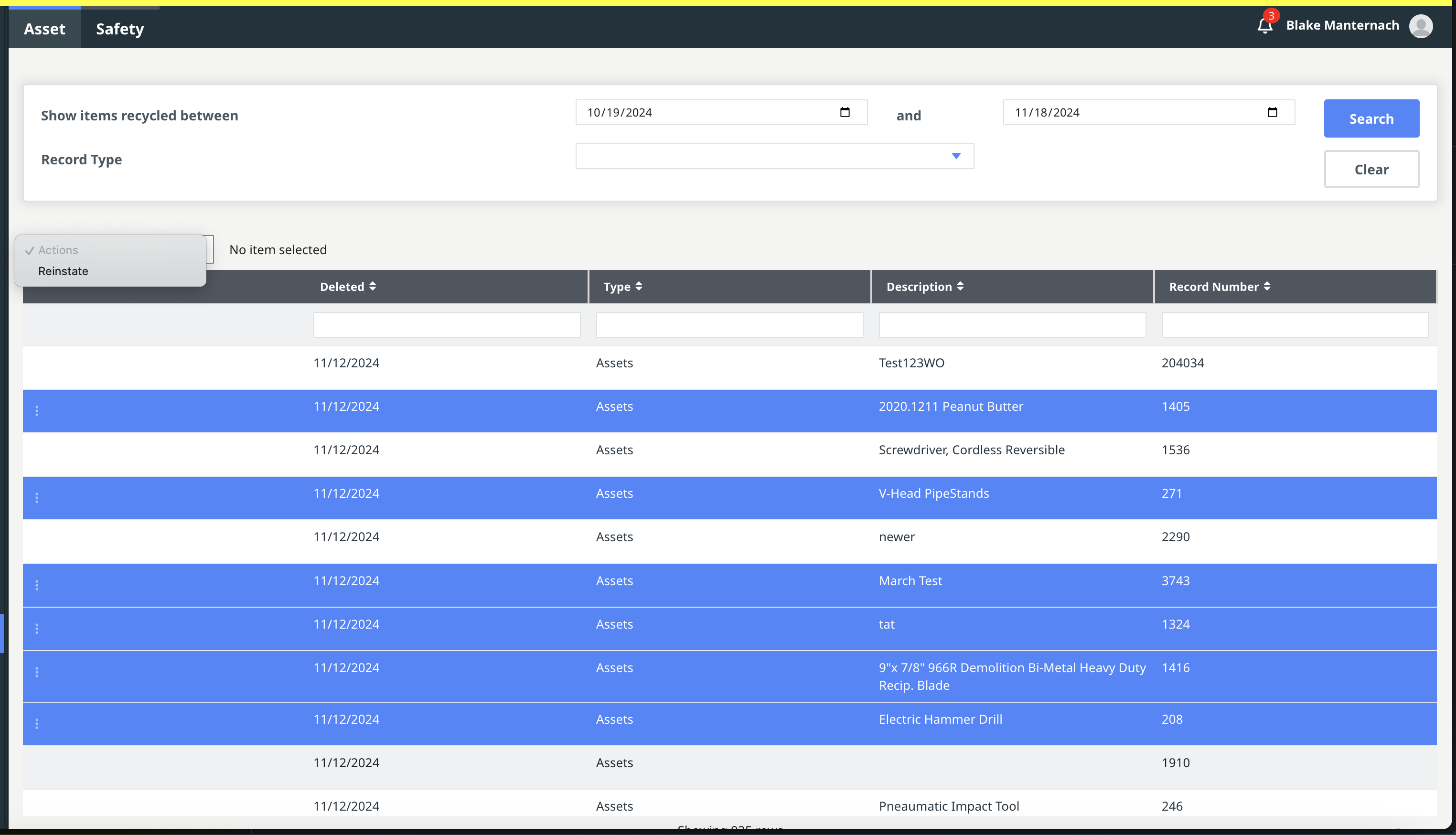
Task: Switch to the Safety tab
Action: pyautogui.click(x=119, y=28)
